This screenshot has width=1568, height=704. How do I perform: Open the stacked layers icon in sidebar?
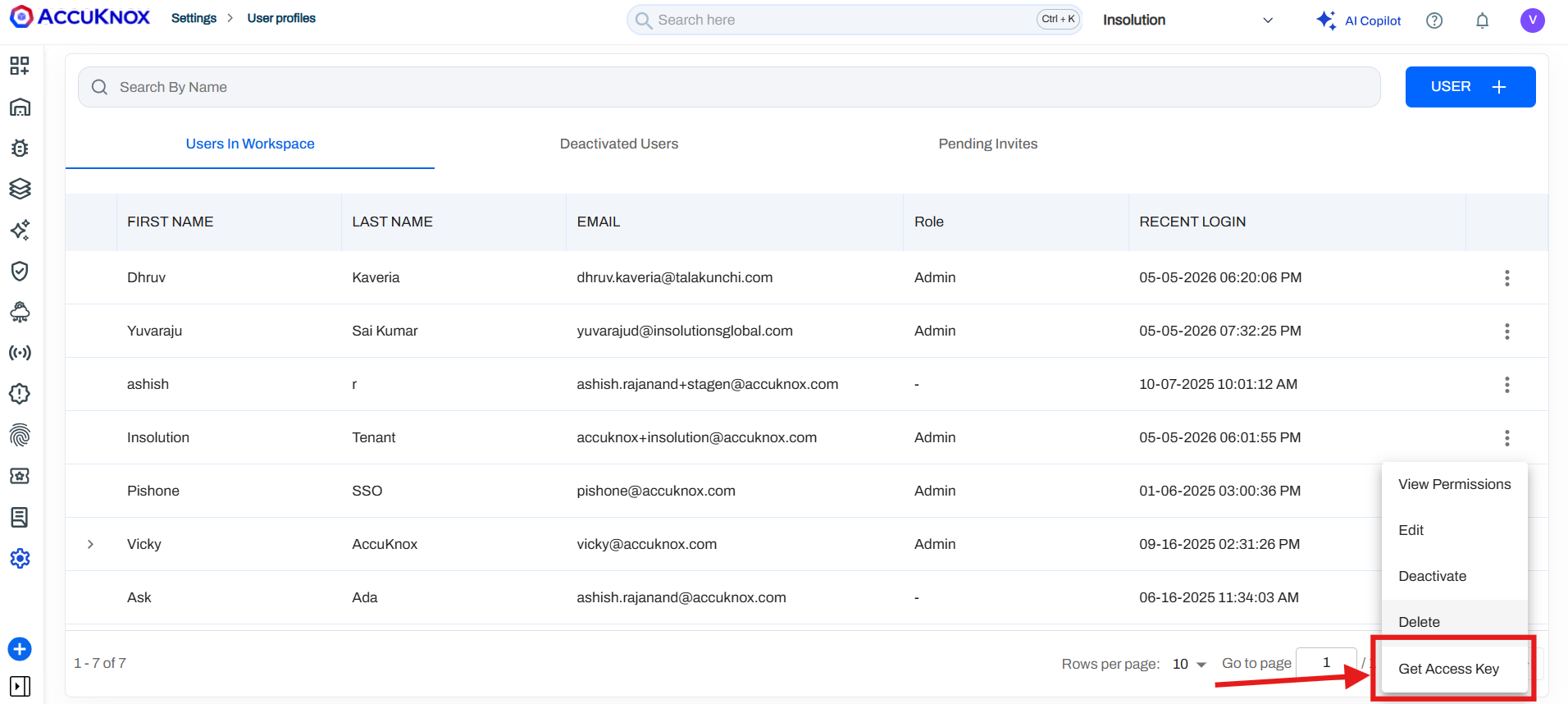20,189
